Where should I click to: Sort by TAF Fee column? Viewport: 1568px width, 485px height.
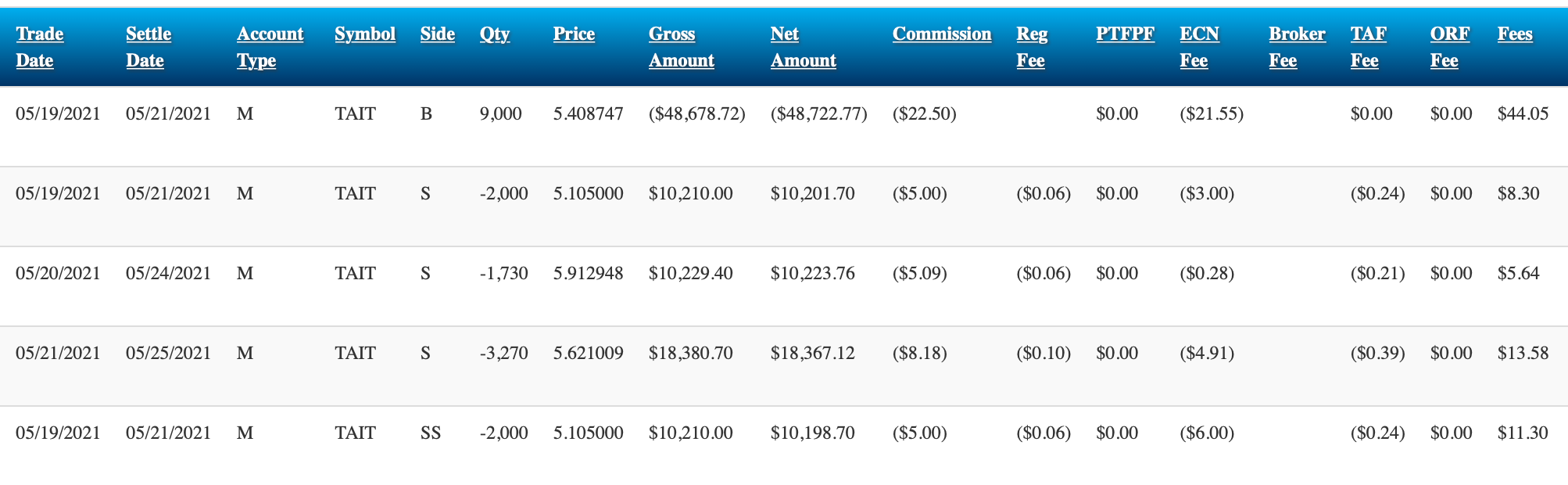point(1368,47)
